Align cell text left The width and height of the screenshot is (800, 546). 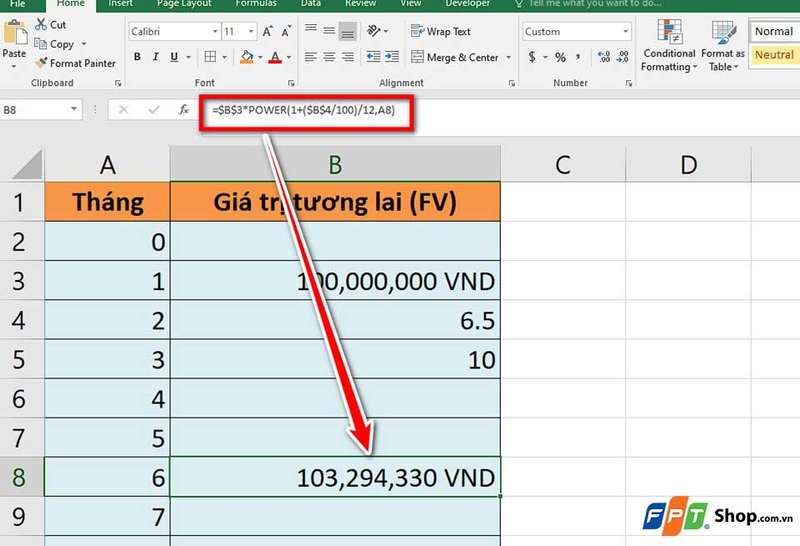tap(311, 57)
